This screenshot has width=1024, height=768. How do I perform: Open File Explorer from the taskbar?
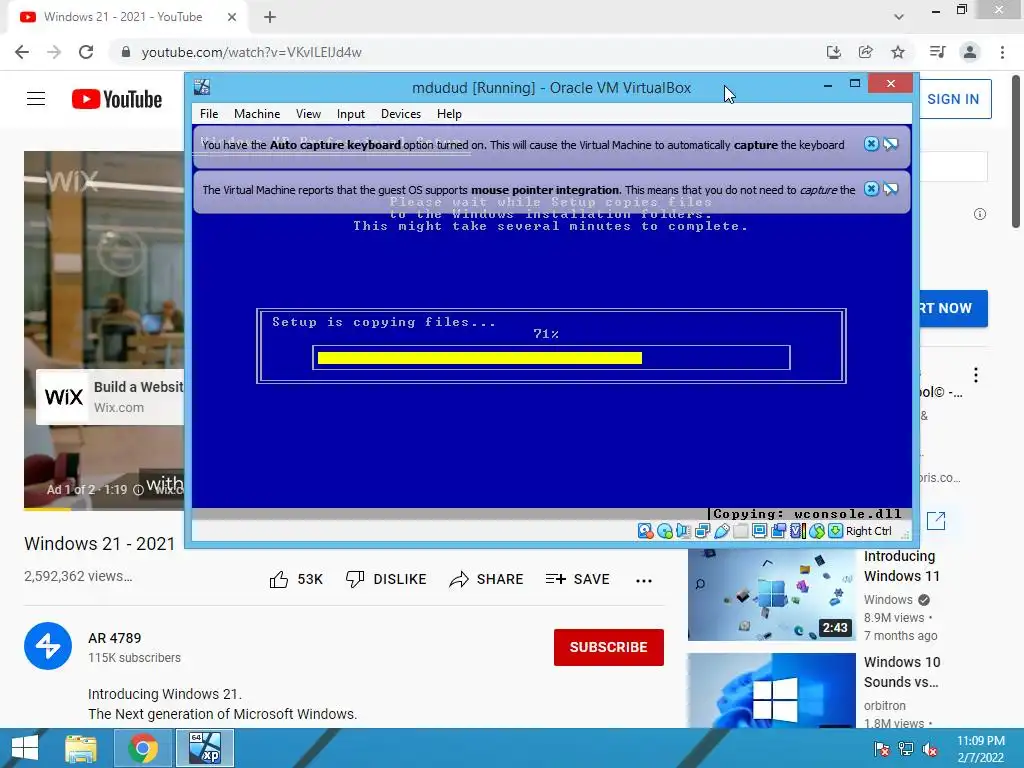[x=81, y=748]
